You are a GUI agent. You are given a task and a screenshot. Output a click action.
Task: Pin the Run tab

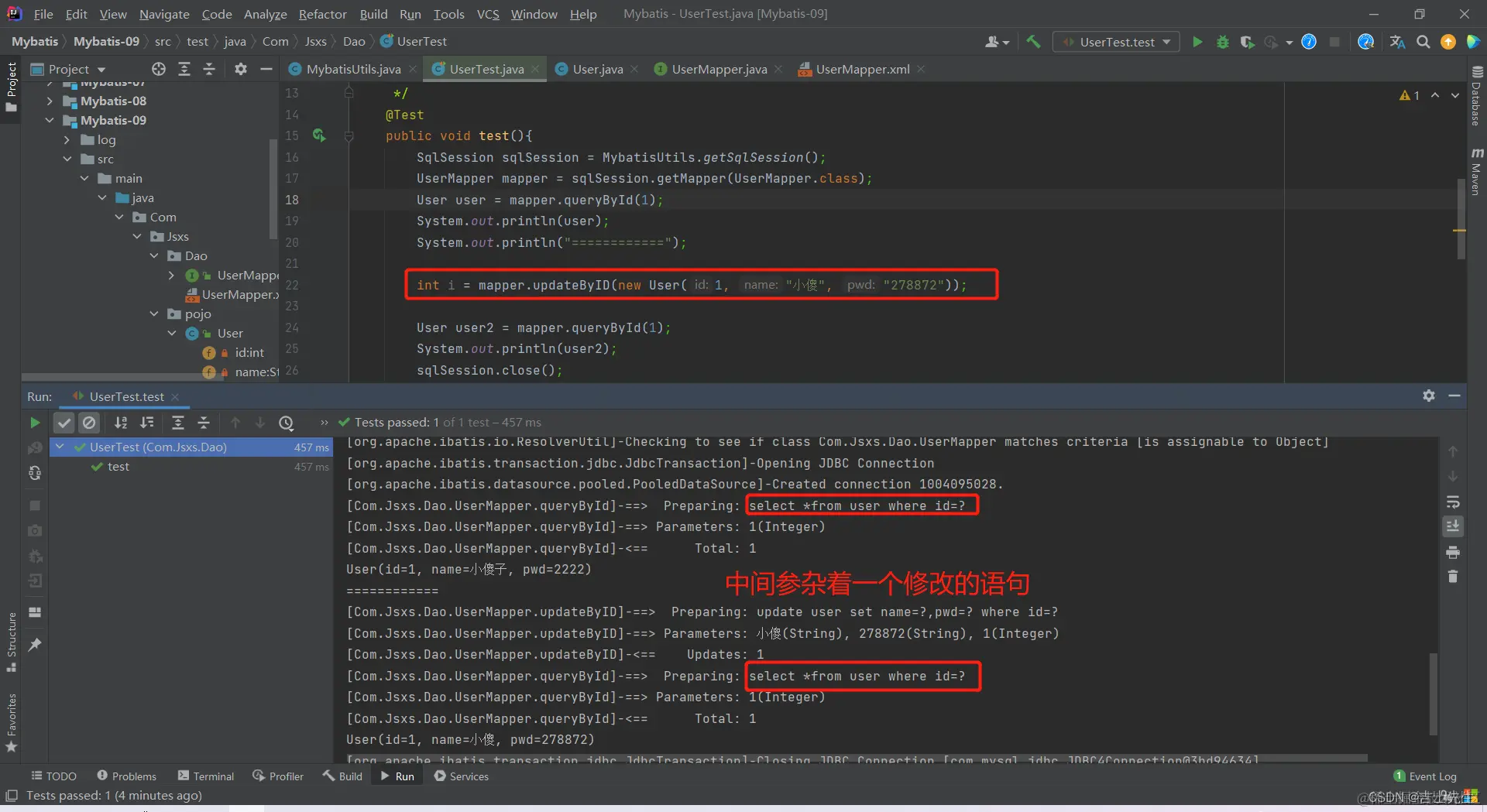click(x=35, y=645)
